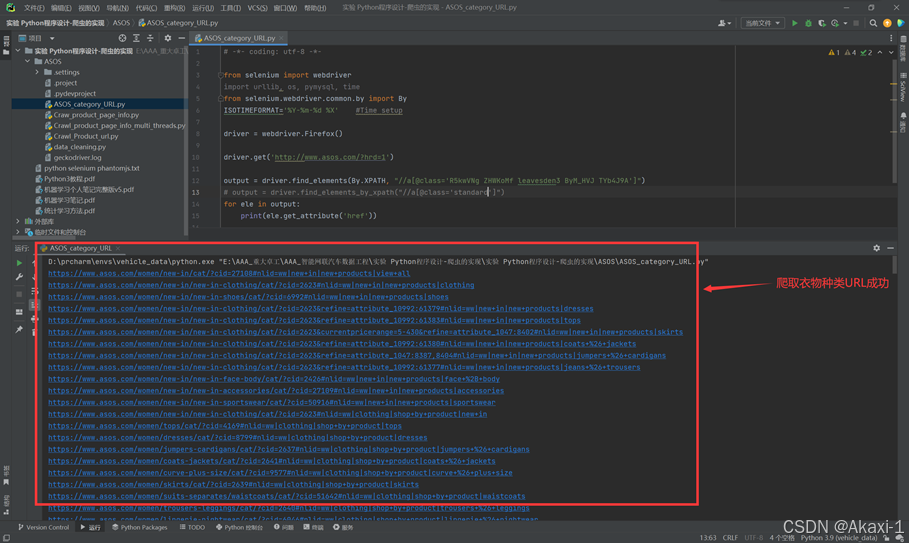
Task: Open the notifications bell side panel
Action: [x=903, y=122]
